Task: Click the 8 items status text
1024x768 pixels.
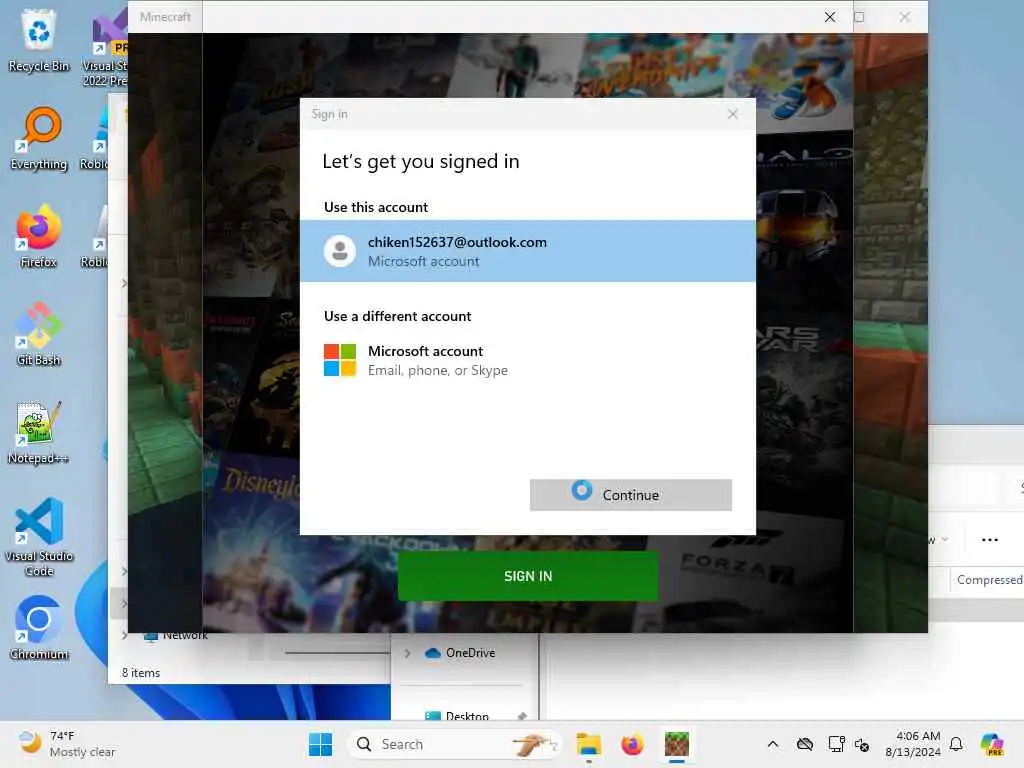Action: [140, 673]
